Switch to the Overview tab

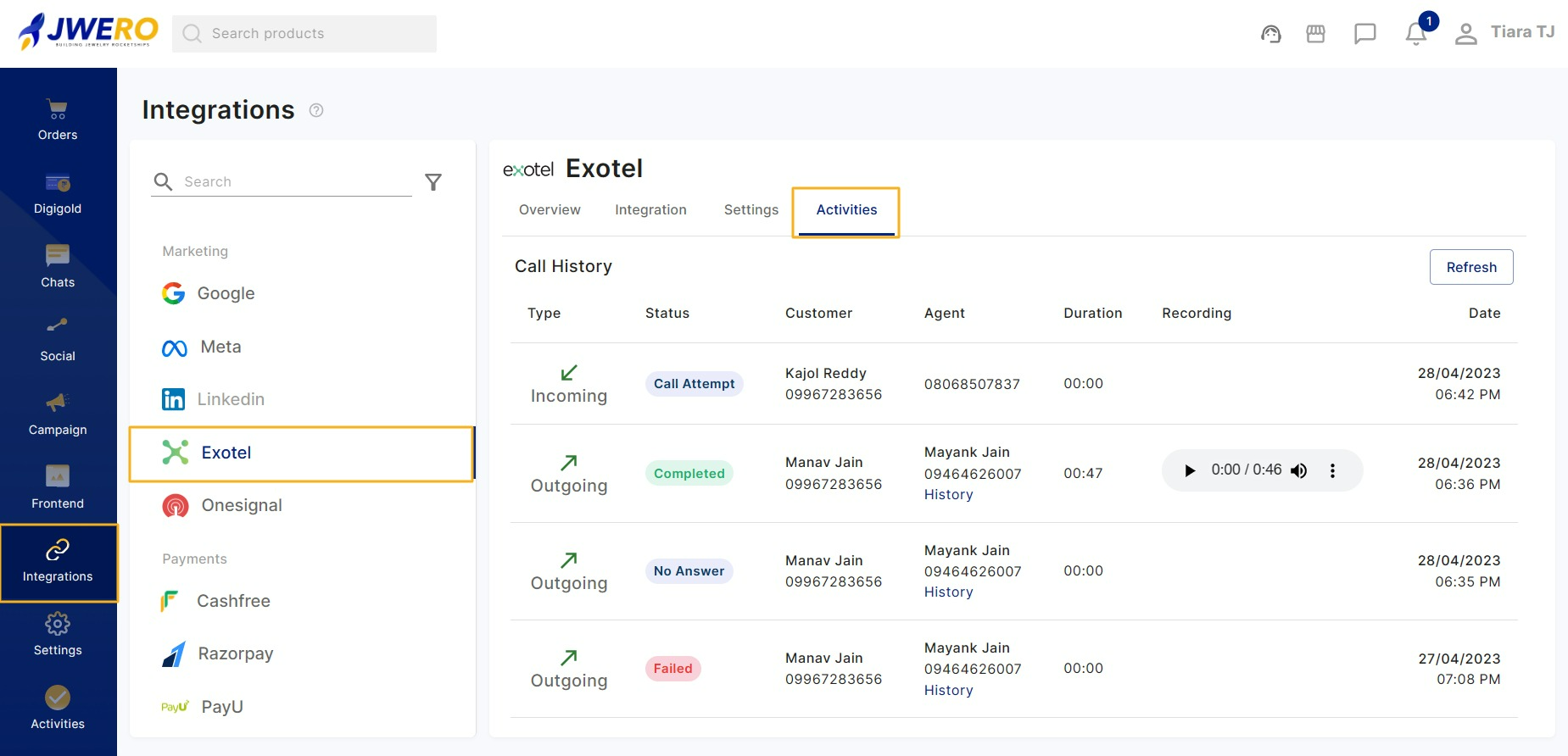(550, 209)
